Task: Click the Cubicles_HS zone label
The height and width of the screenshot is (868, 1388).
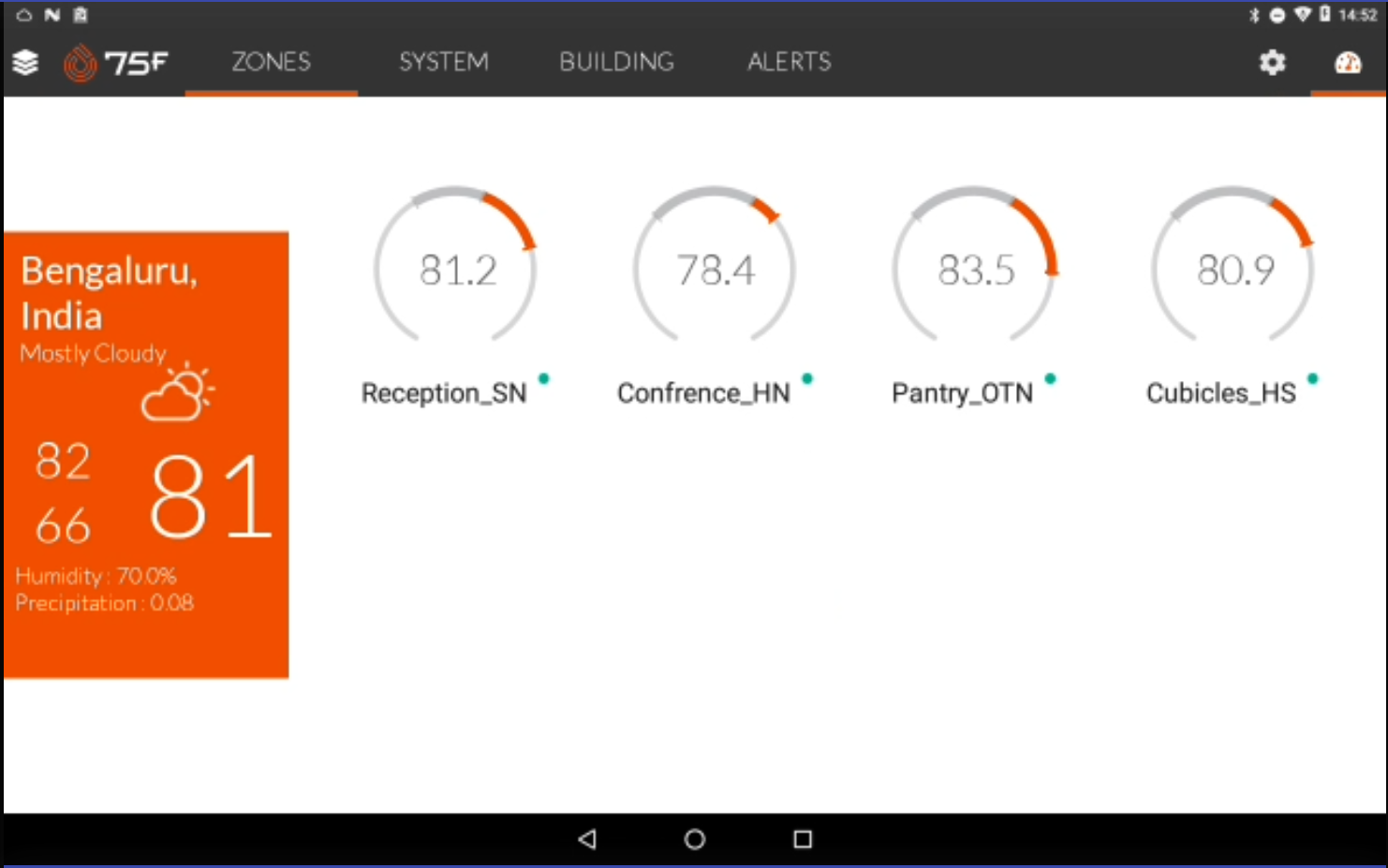Action: 1221,393
